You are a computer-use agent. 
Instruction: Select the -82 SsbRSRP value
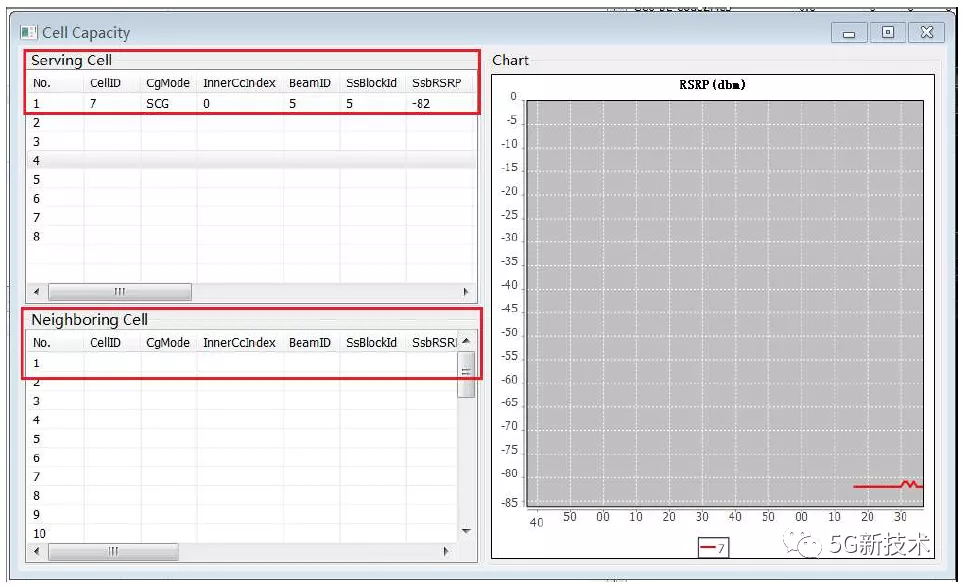click(421, 104)
